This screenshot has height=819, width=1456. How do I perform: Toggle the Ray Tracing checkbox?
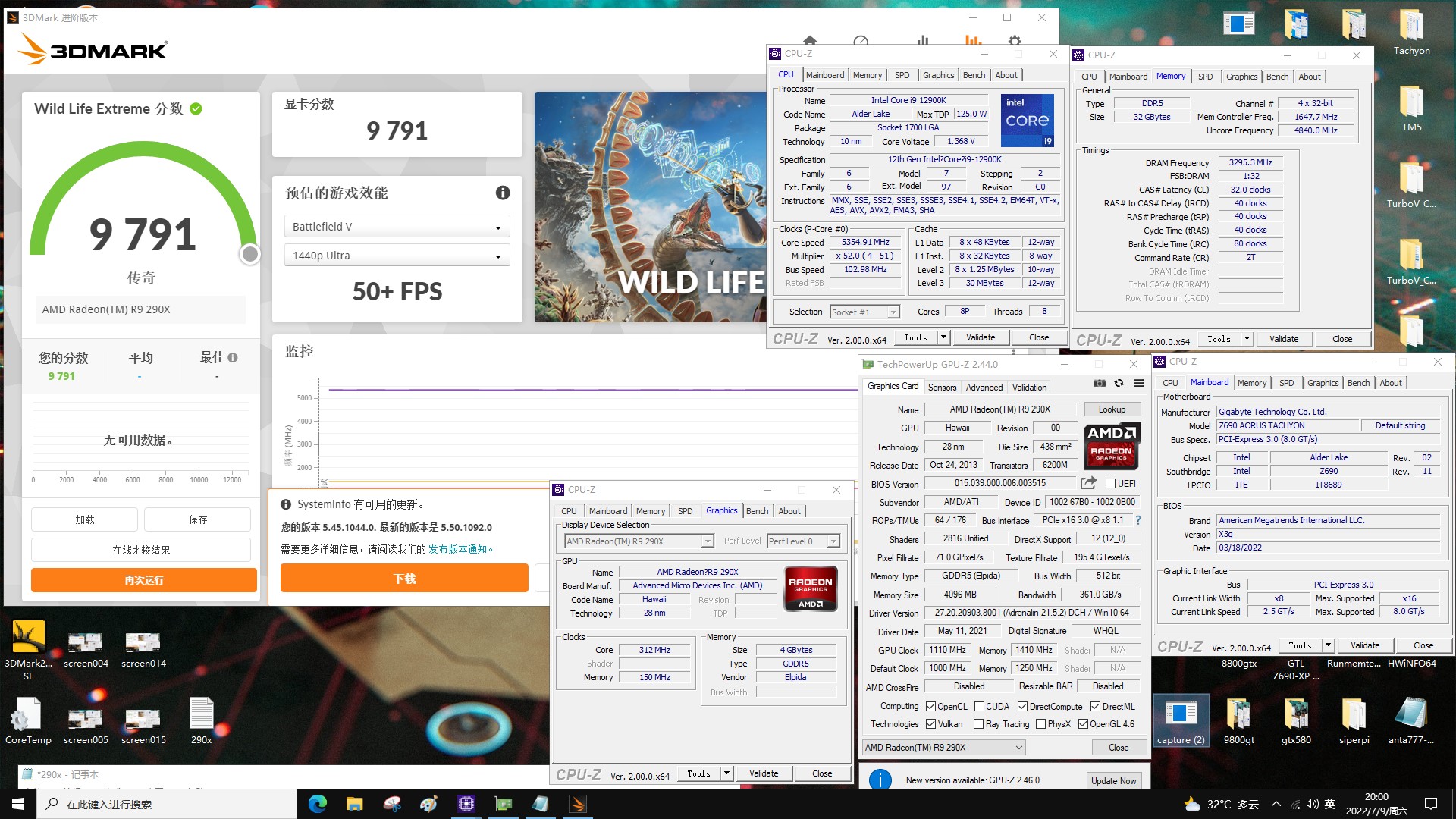978,724
